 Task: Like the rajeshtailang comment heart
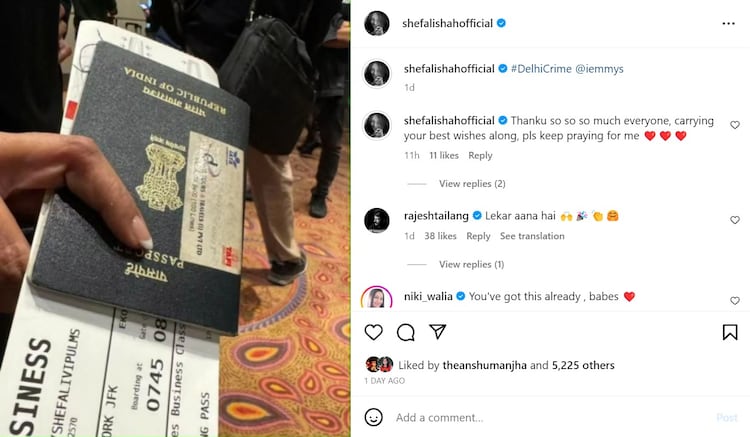point(735,220)
